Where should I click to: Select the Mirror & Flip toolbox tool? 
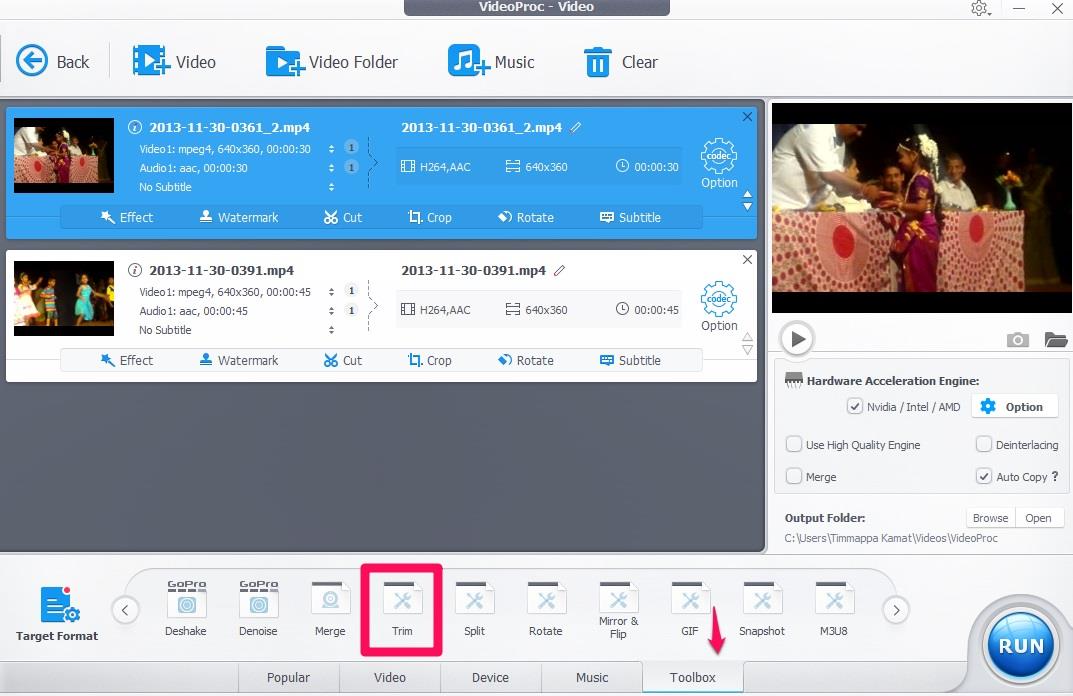tap(618, 610)
